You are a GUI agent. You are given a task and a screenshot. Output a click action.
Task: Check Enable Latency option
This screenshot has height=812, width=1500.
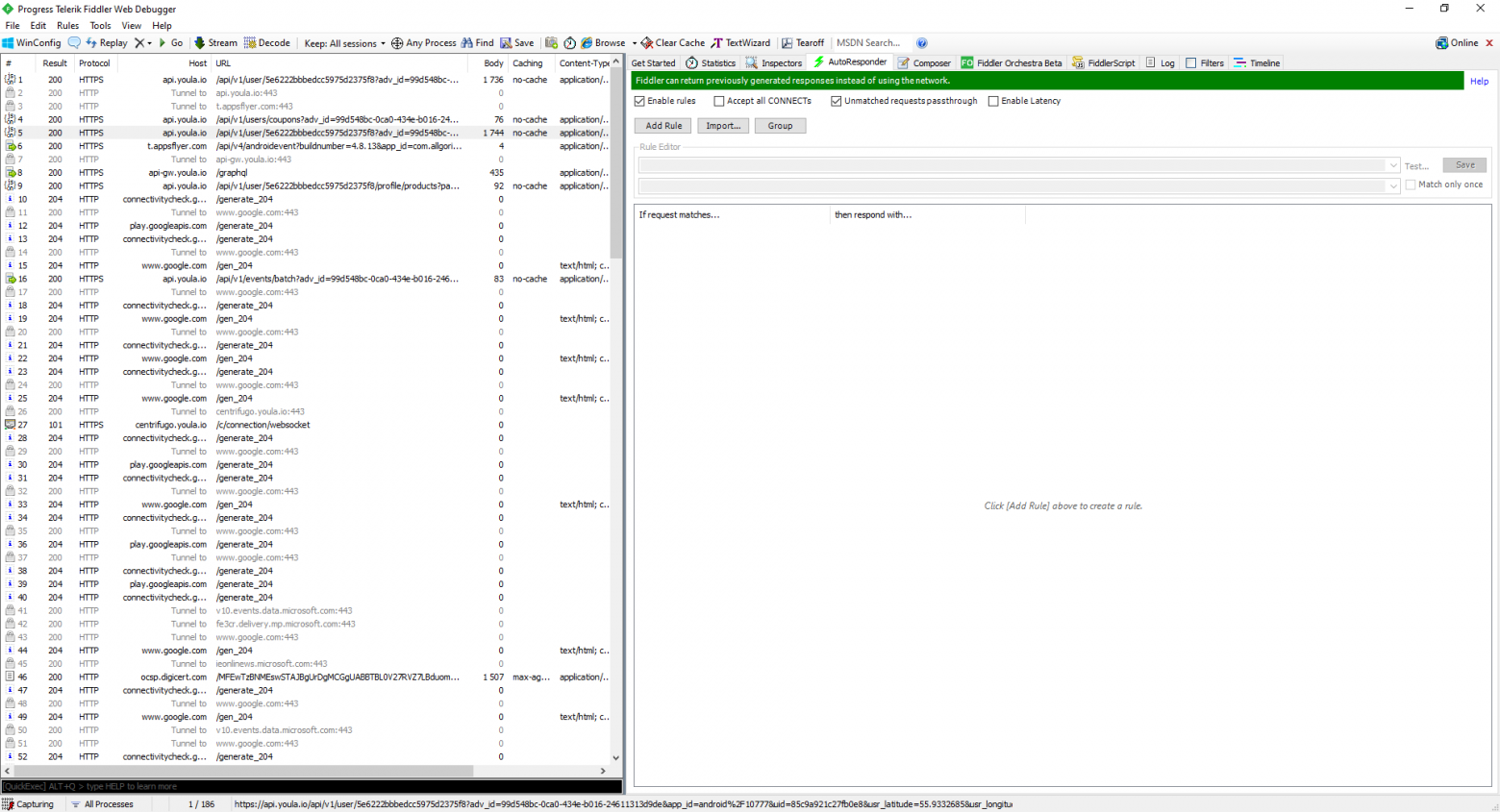993,101
